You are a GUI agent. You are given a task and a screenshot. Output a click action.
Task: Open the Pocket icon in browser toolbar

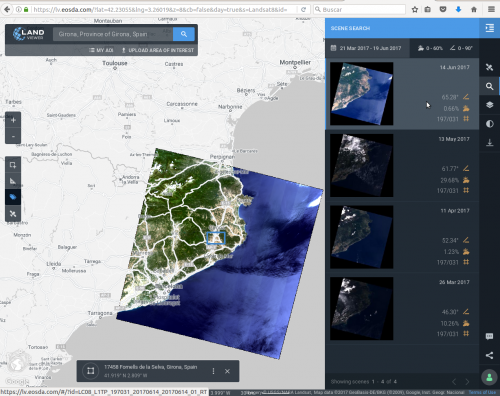tap(443, 9)
